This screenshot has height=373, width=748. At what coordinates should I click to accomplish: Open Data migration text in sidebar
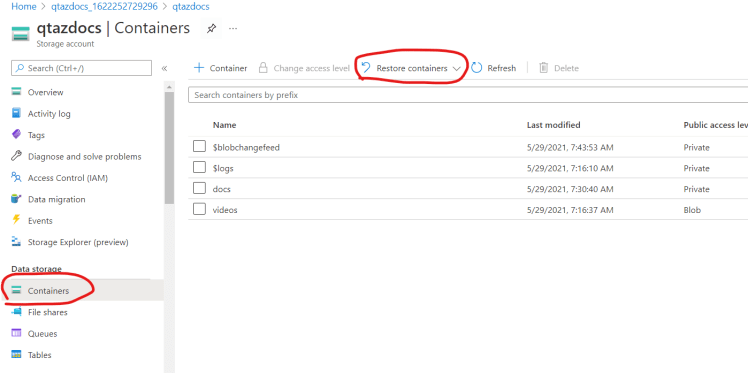57,199
